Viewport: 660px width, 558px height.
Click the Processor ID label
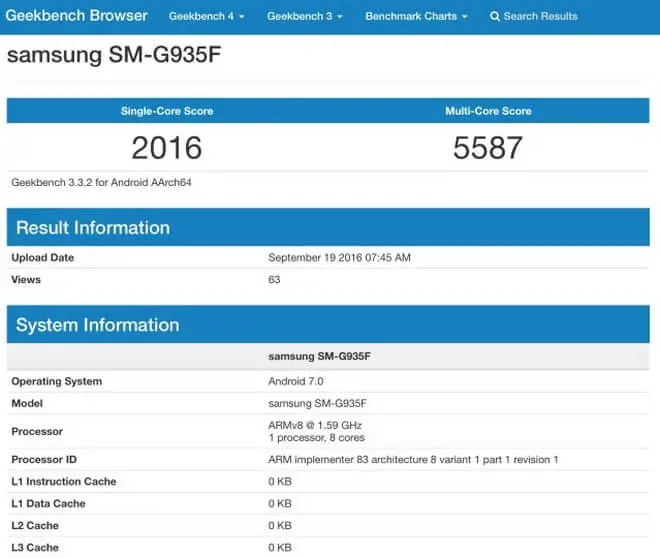44,460
